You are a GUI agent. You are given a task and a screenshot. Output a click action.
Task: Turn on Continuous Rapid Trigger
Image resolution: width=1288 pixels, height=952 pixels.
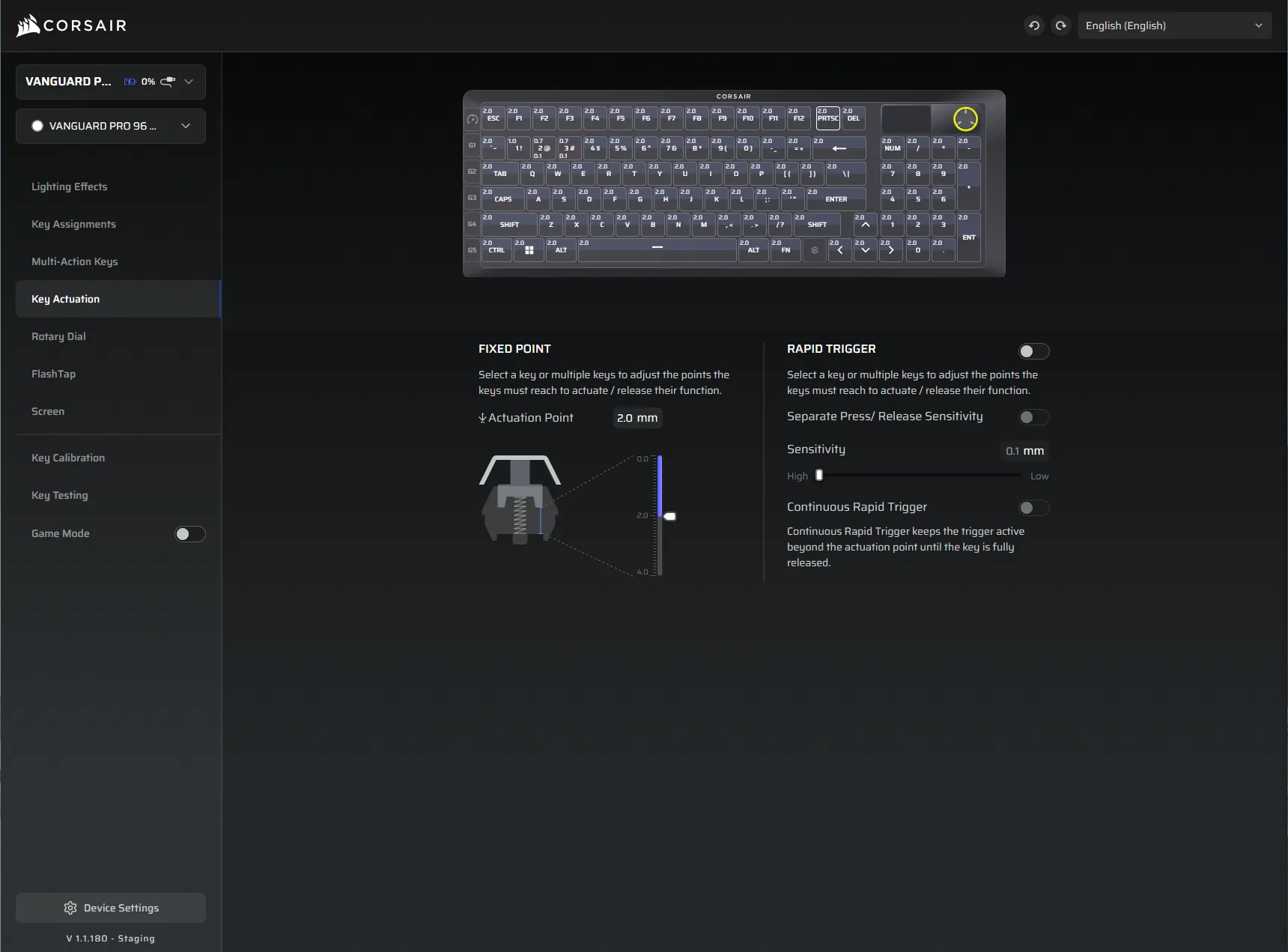(1034, 508)
